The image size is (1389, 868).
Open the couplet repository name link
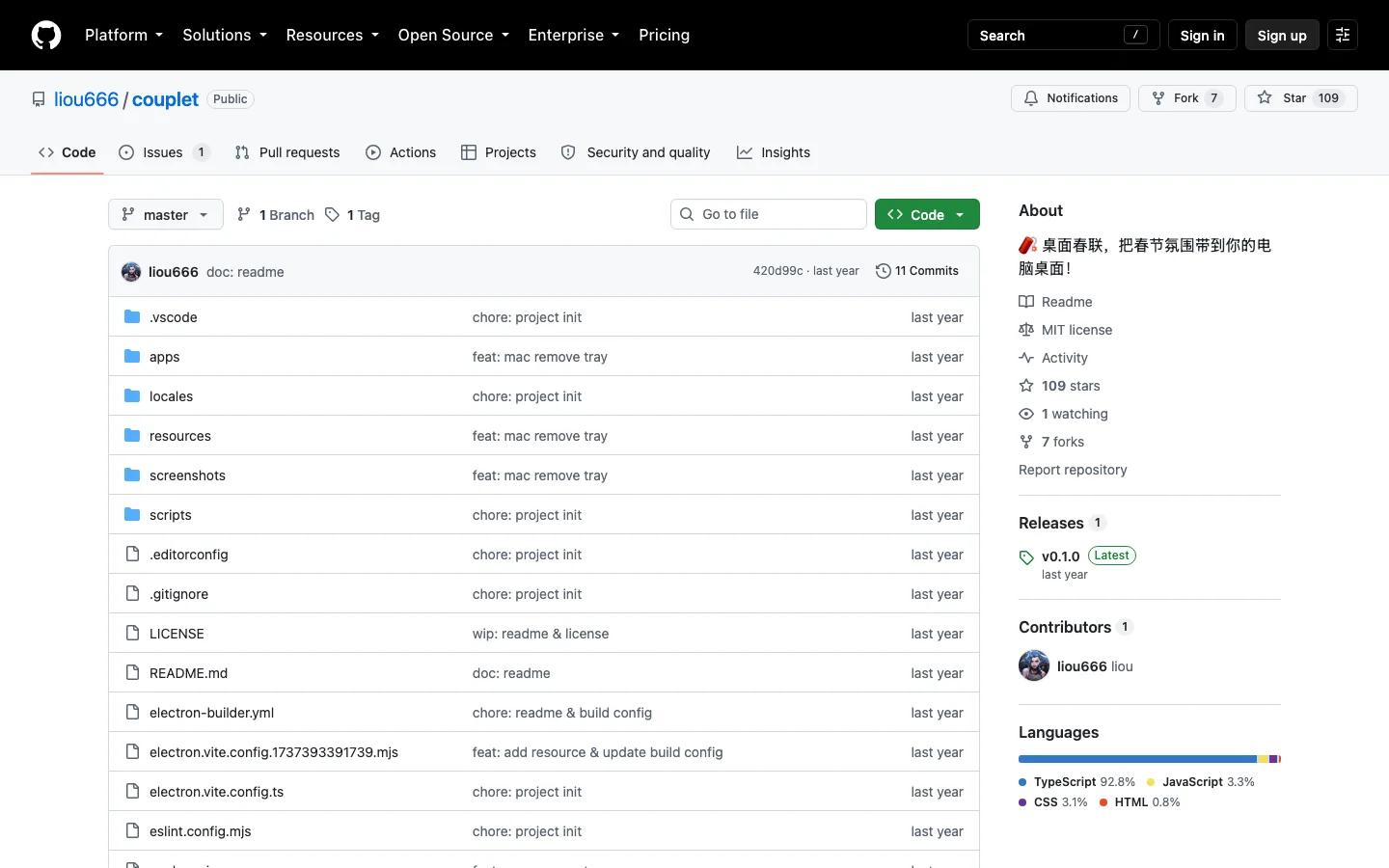coord(165,99)
